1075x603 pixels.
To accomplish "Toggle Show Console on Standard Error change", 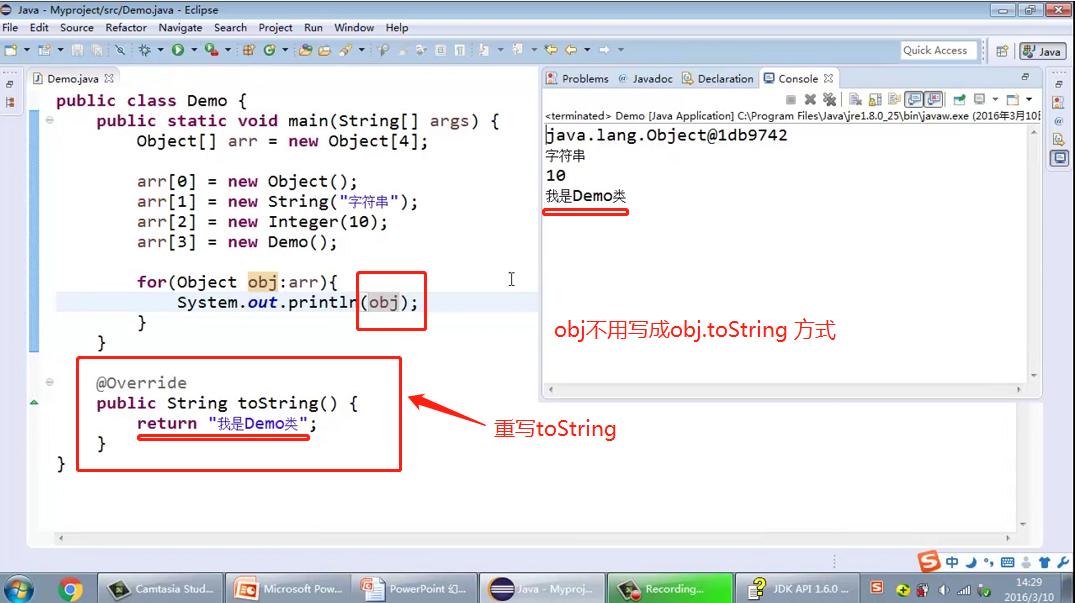I will 933,99.
